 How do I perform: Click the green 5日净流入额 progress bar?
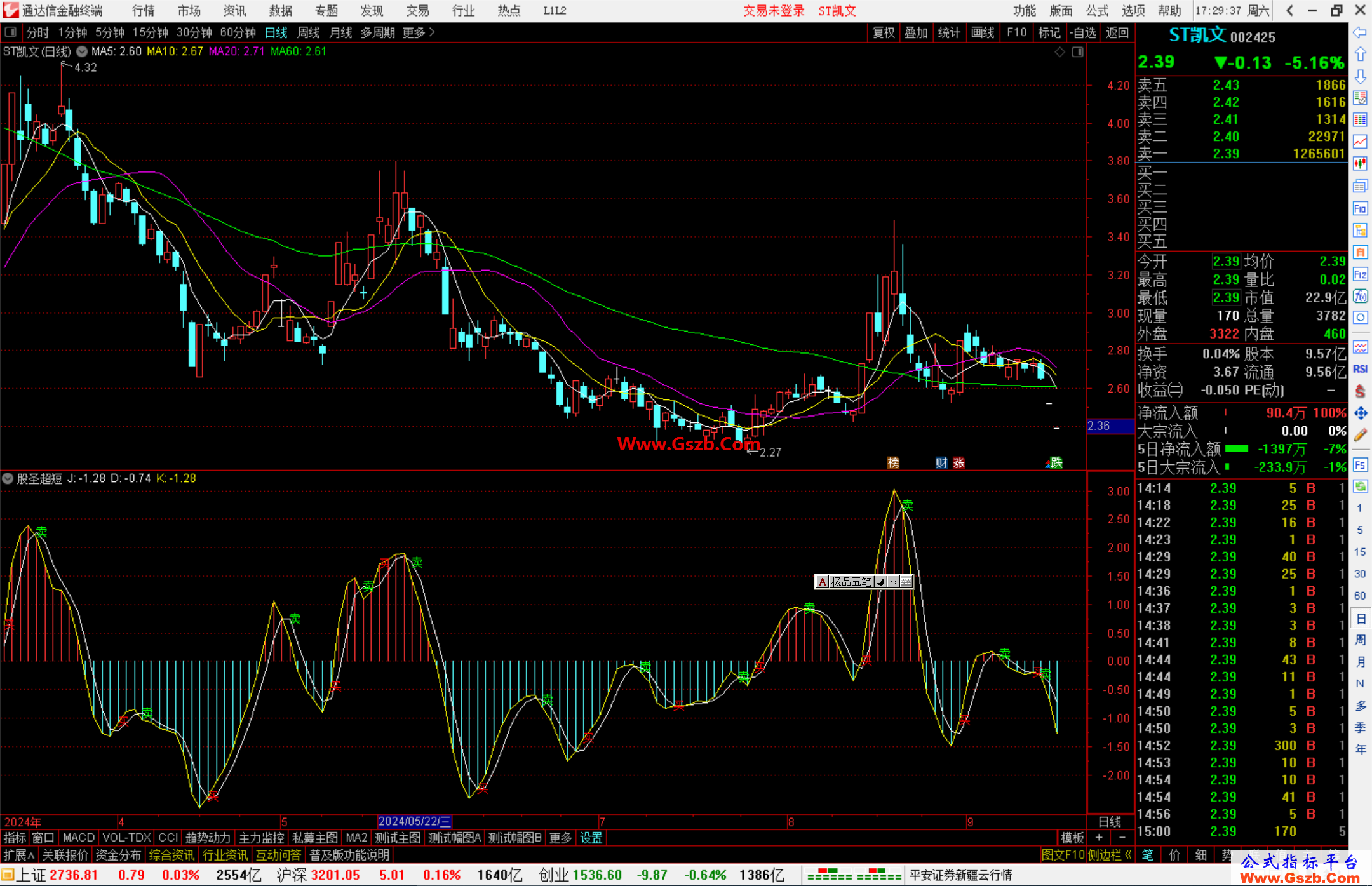coord(1237,449)
